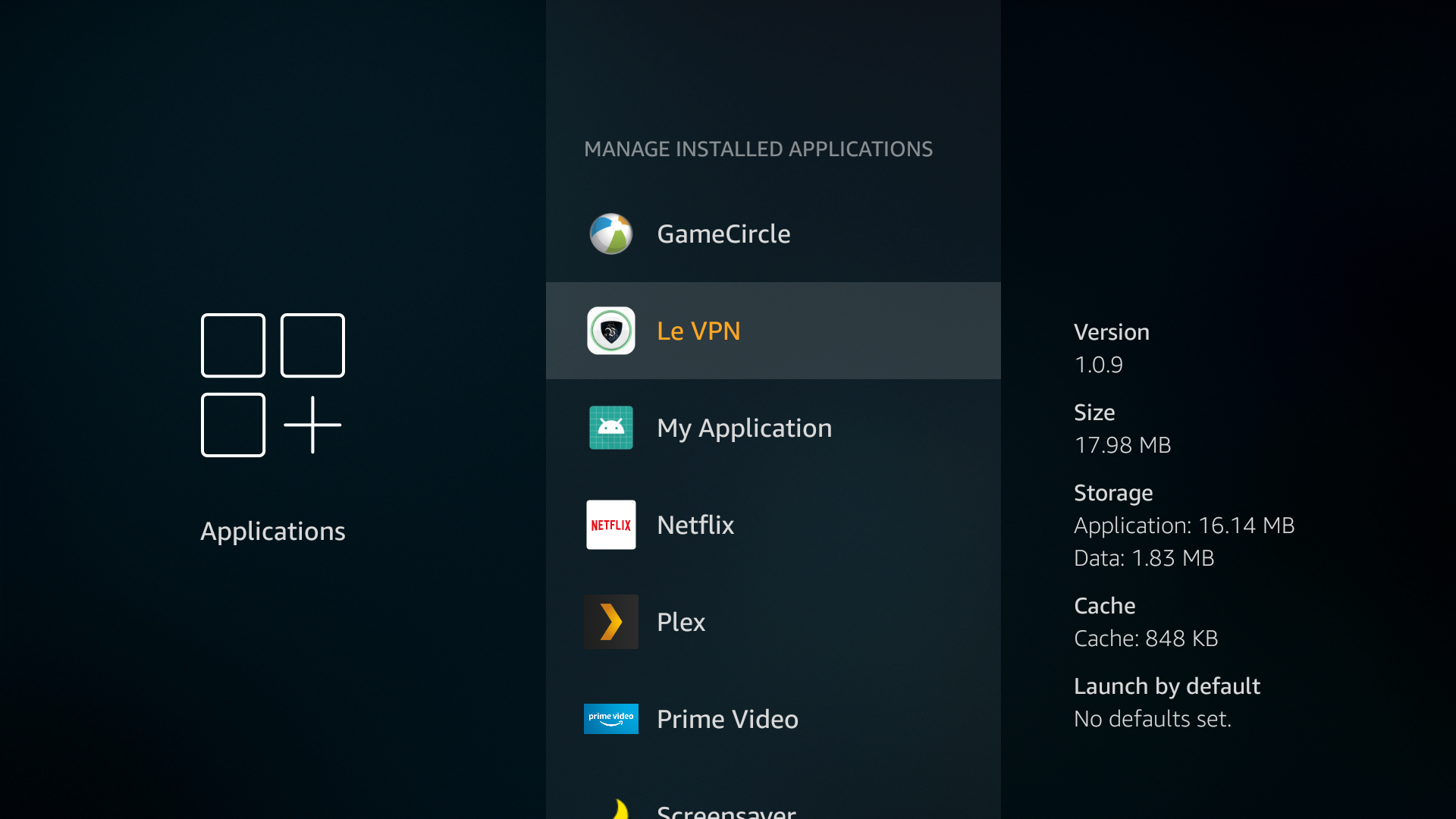Open the partially visible Screensaver entry
Screen dimensions: 1456x819
pyautogui.click(x=726, y=810)
